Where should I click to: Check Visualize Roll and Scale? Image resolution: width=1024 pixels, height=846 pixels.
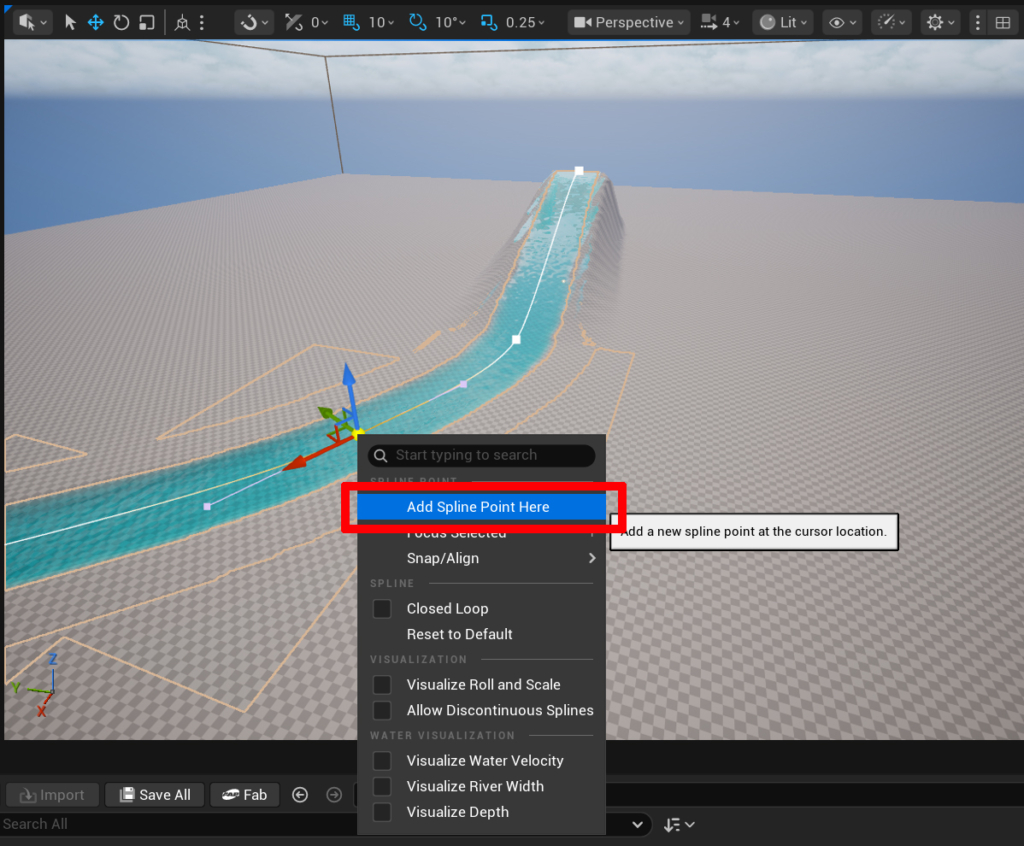(382, 685)
